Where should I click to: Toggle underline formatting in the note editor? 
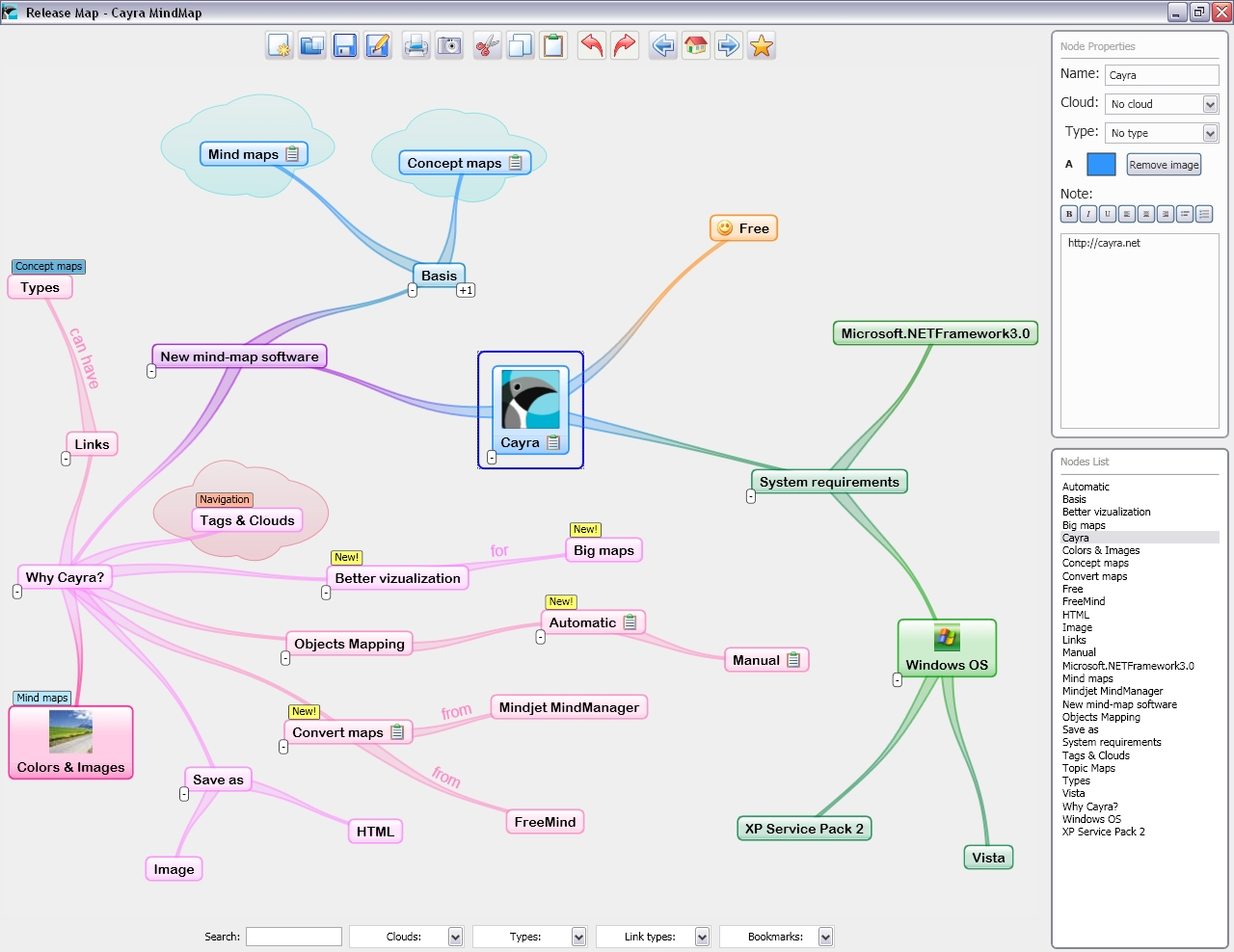click(1108, 214)
